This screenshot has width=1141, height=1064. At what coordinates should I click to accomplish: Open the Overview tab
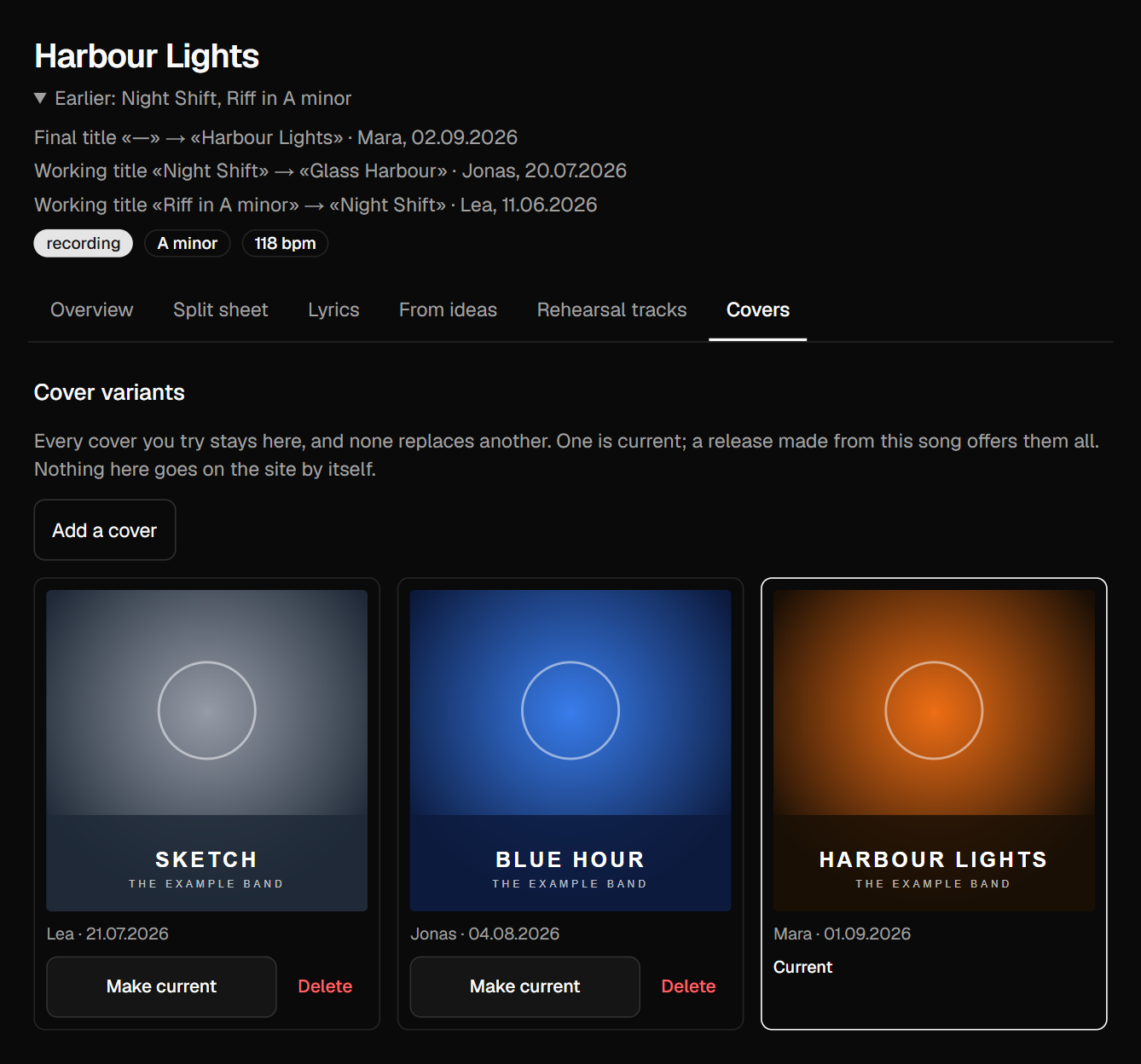point(92,309)
